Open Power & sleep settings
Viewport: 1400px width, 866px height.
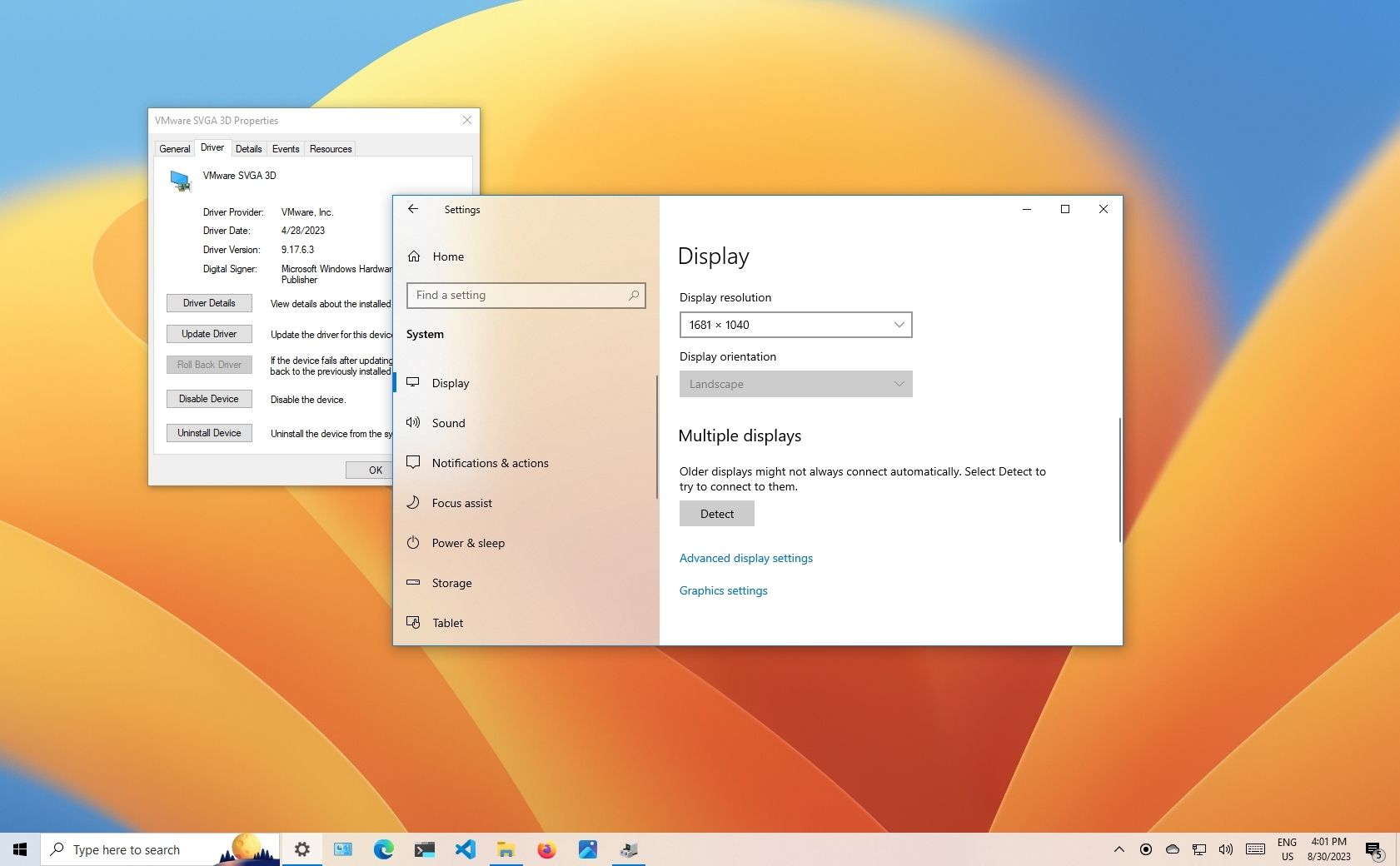tap(467, 543)
